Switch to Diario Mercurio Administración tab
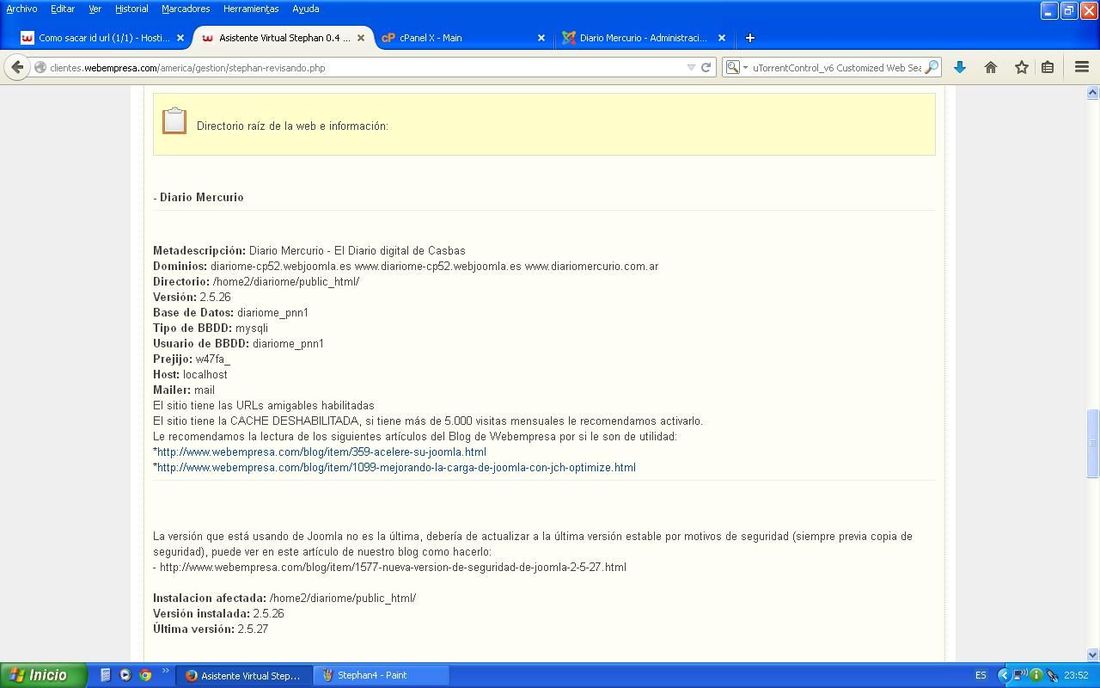Image resolution: width=1100 pixels, height=688 pixels. pos(643,38)
